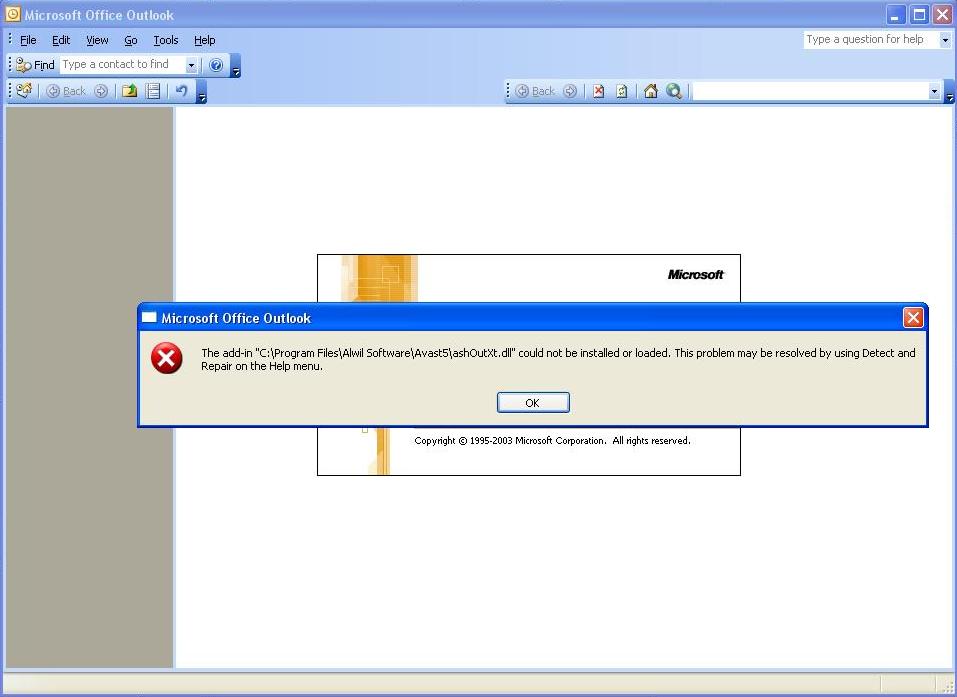Maximize the Outlook main window

click(x=919, y=15)
